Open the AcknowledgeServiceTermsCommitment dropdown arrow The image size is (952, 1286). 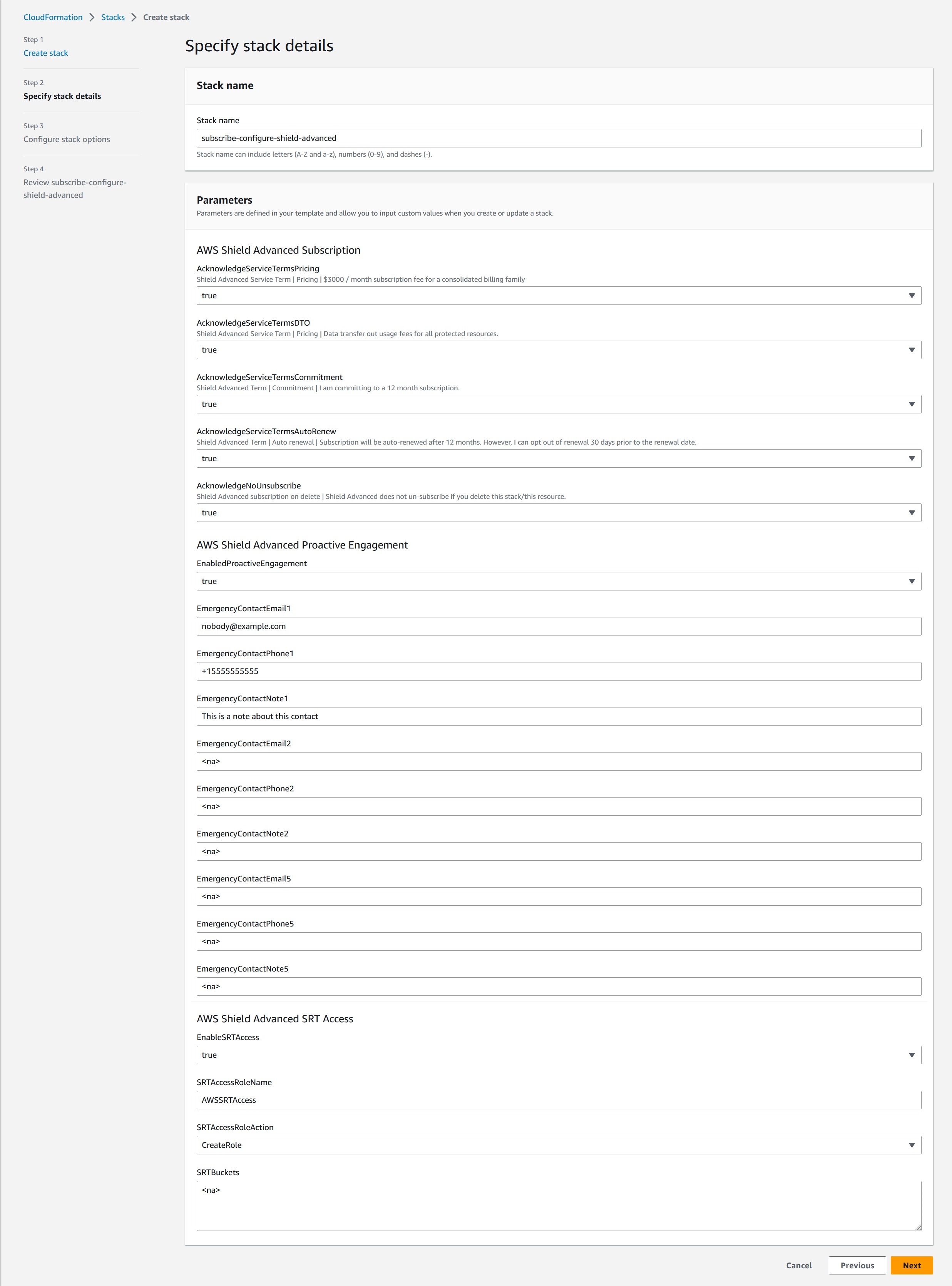tap(911, 404)
